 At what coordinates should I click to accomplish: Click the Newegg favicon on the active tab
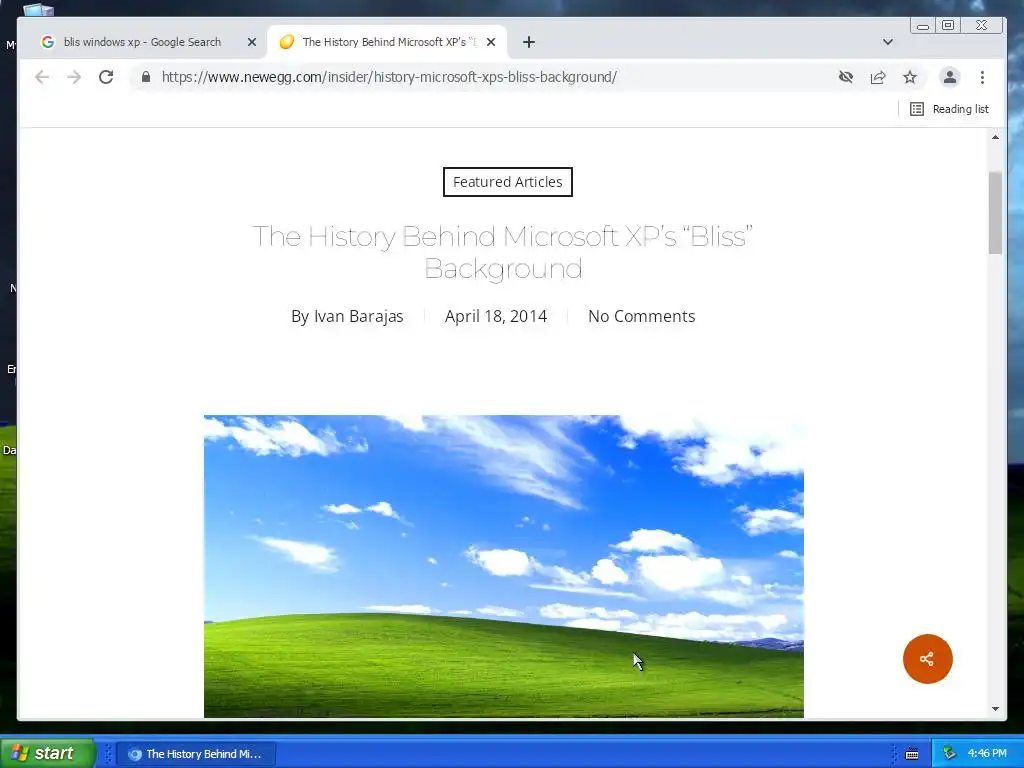pos(287,42)
